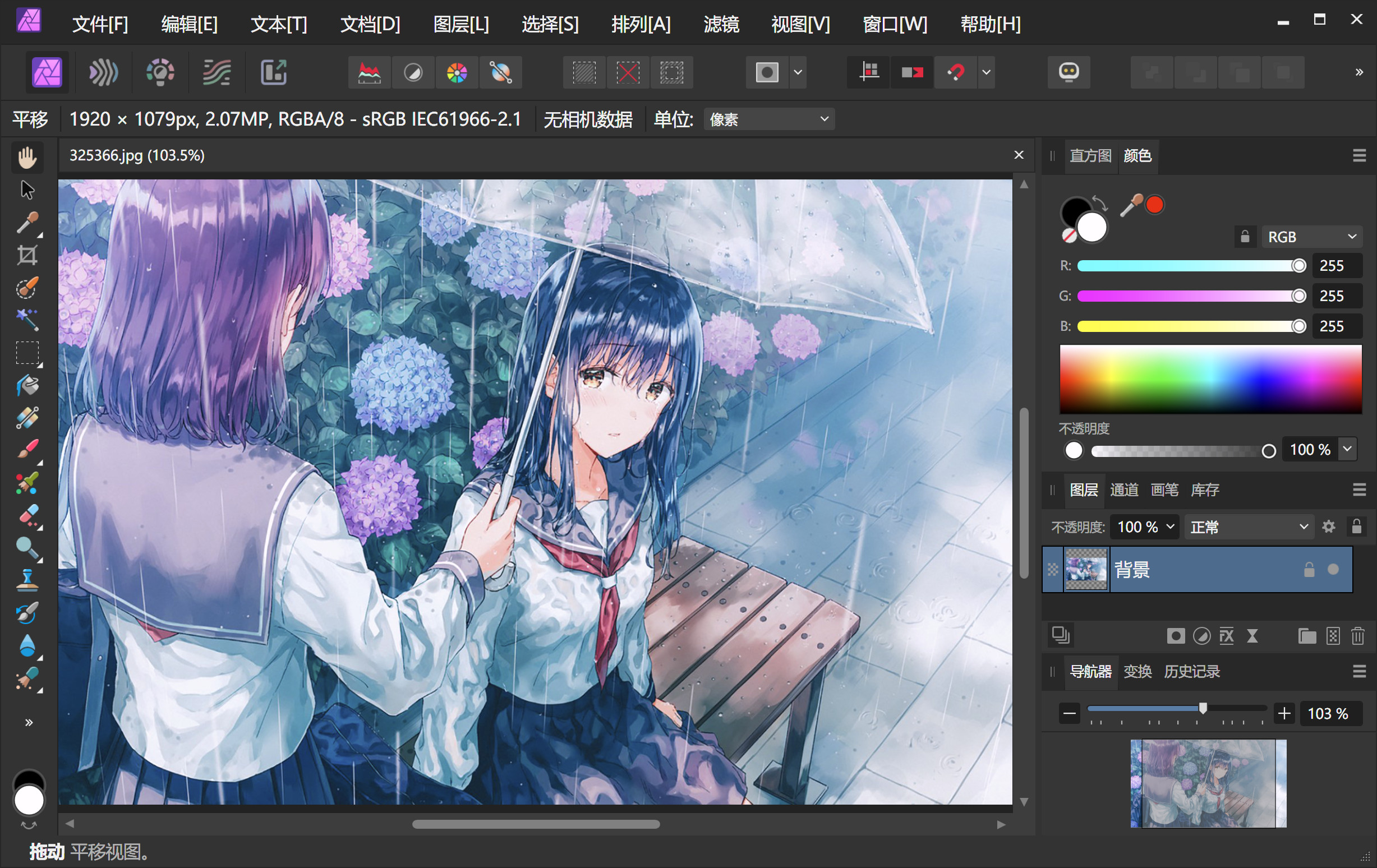Select the Flood Fill tool
The height and width of the screenshot is (868, 1377).
click(x=27, y=386)
